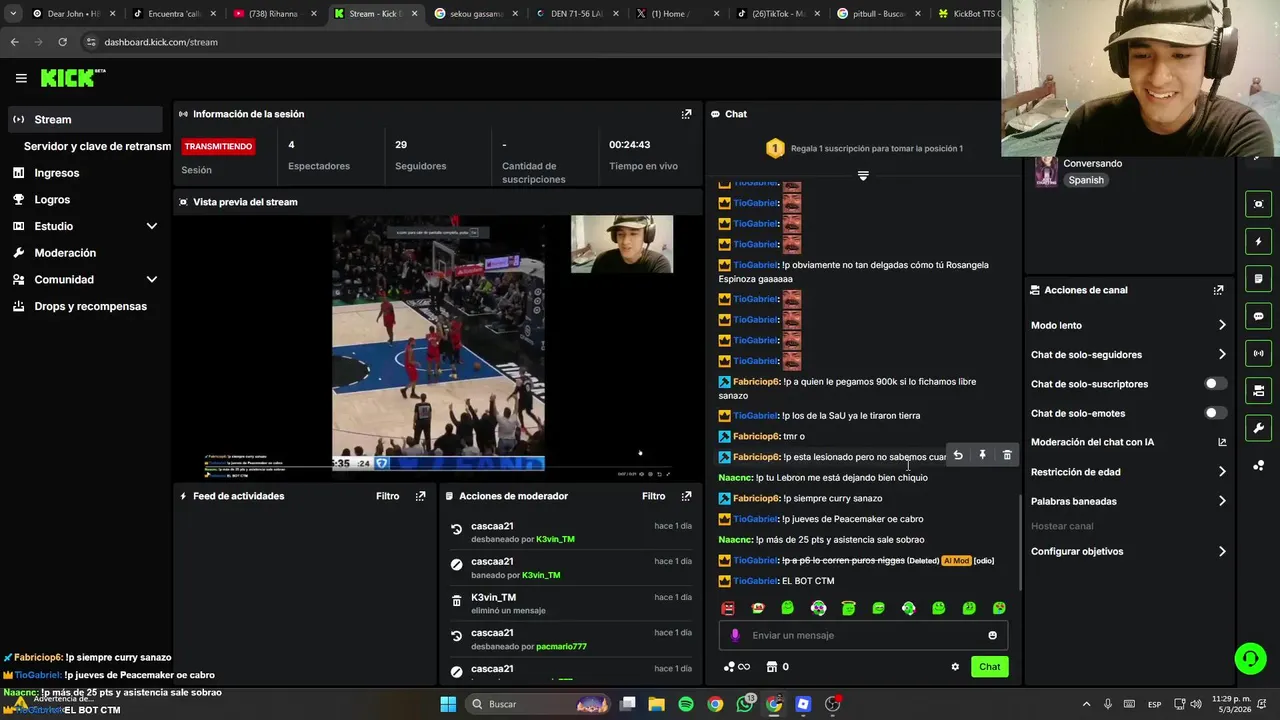Select Stream in left sidebar
The image size is (1280, 720).
coord(85,119)
